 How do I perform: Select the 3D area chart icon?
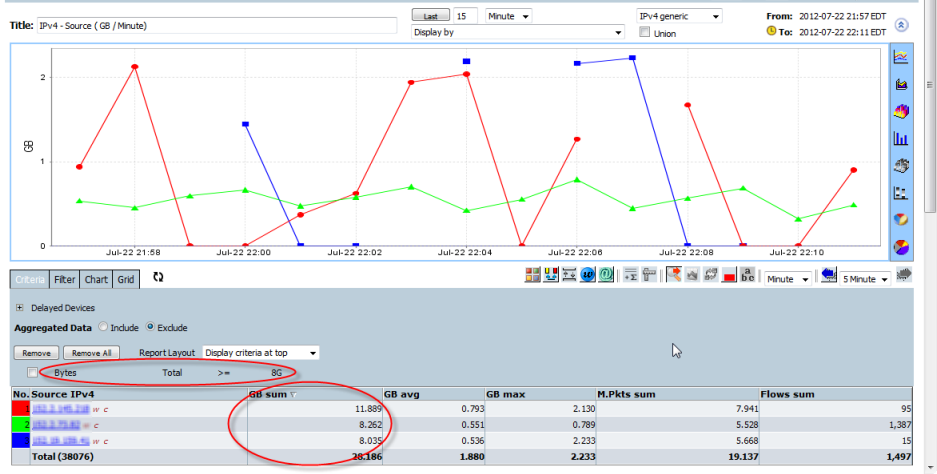[x=901, y=111]
